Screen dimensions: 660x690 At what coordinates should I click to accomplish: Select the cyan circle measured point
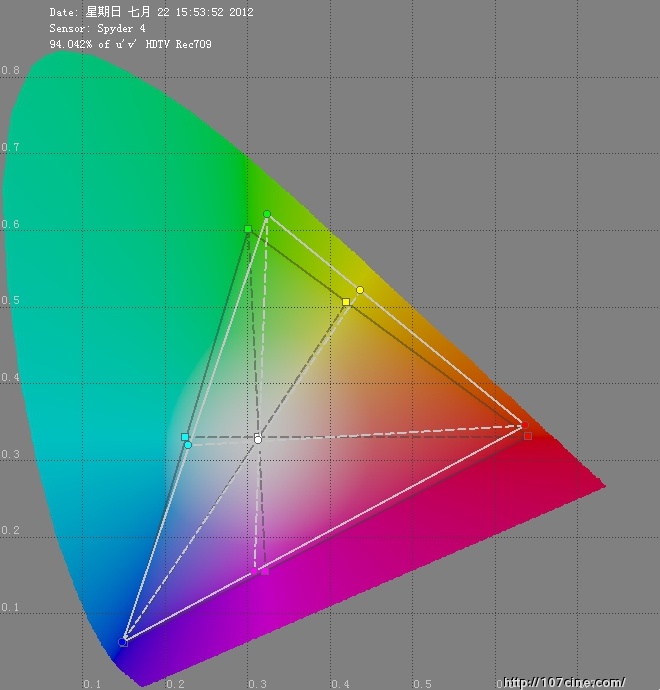click(188, 445)
